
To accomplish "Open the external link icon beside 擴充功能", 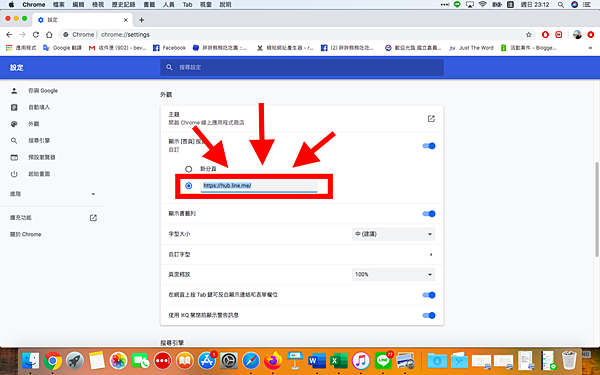I will [x=93, y=218].
